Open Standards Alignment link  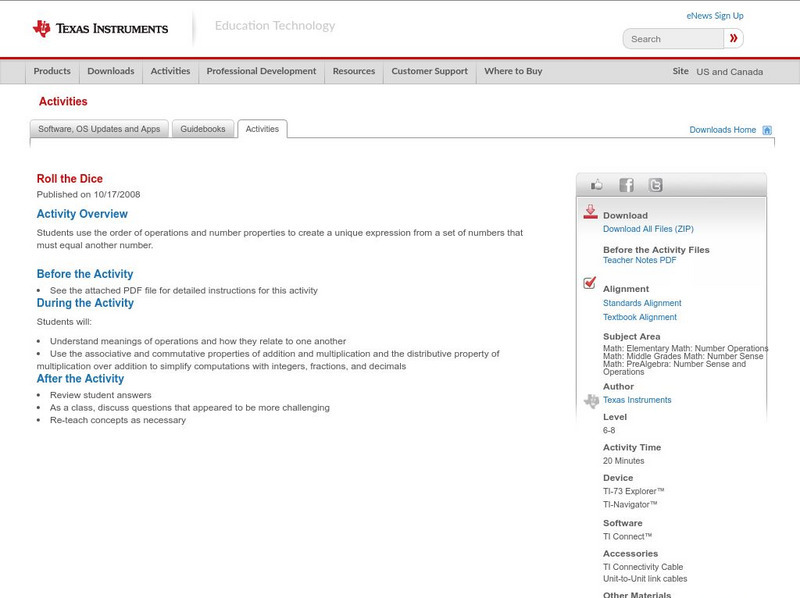coord(642,303)
